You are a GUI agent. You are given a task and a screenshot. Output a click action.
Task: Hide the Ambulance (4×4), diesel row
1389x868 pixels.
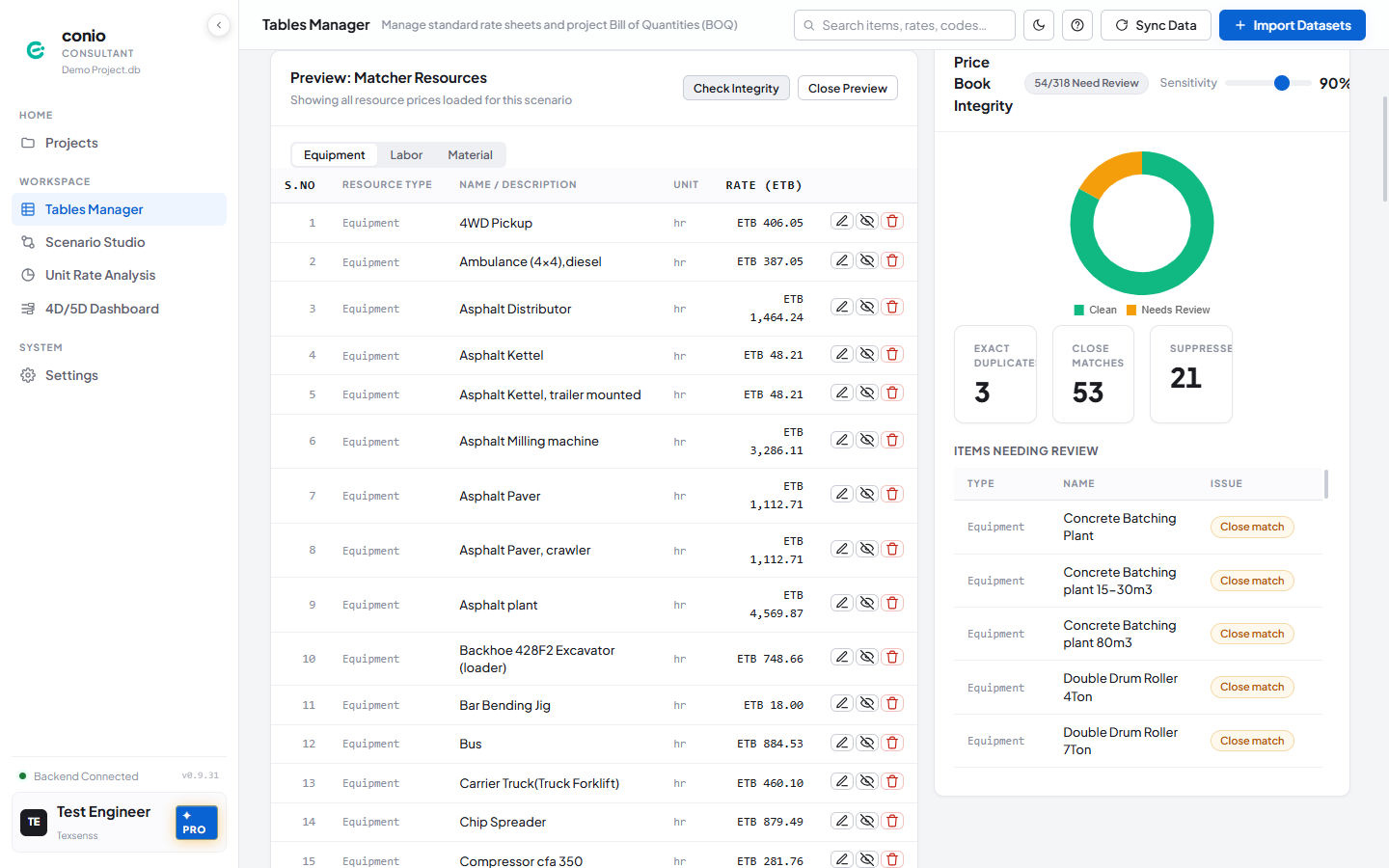point(867,260)
